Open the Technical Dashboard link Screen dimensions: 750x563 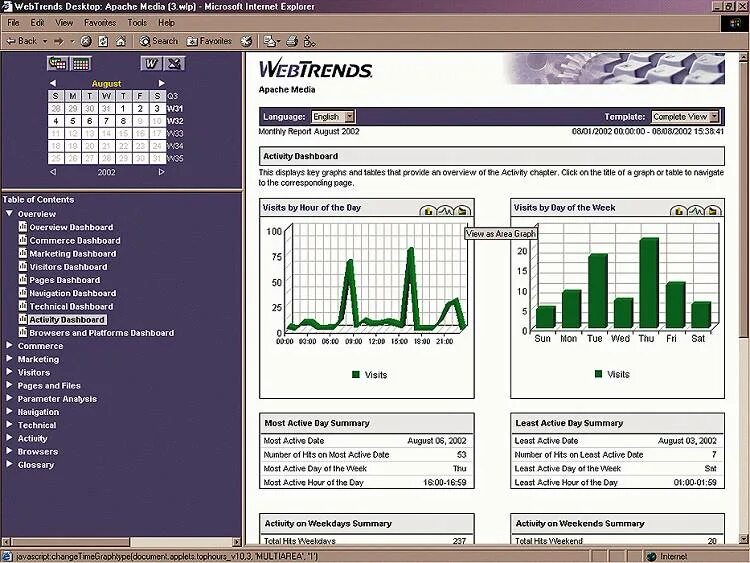[71, 306]
